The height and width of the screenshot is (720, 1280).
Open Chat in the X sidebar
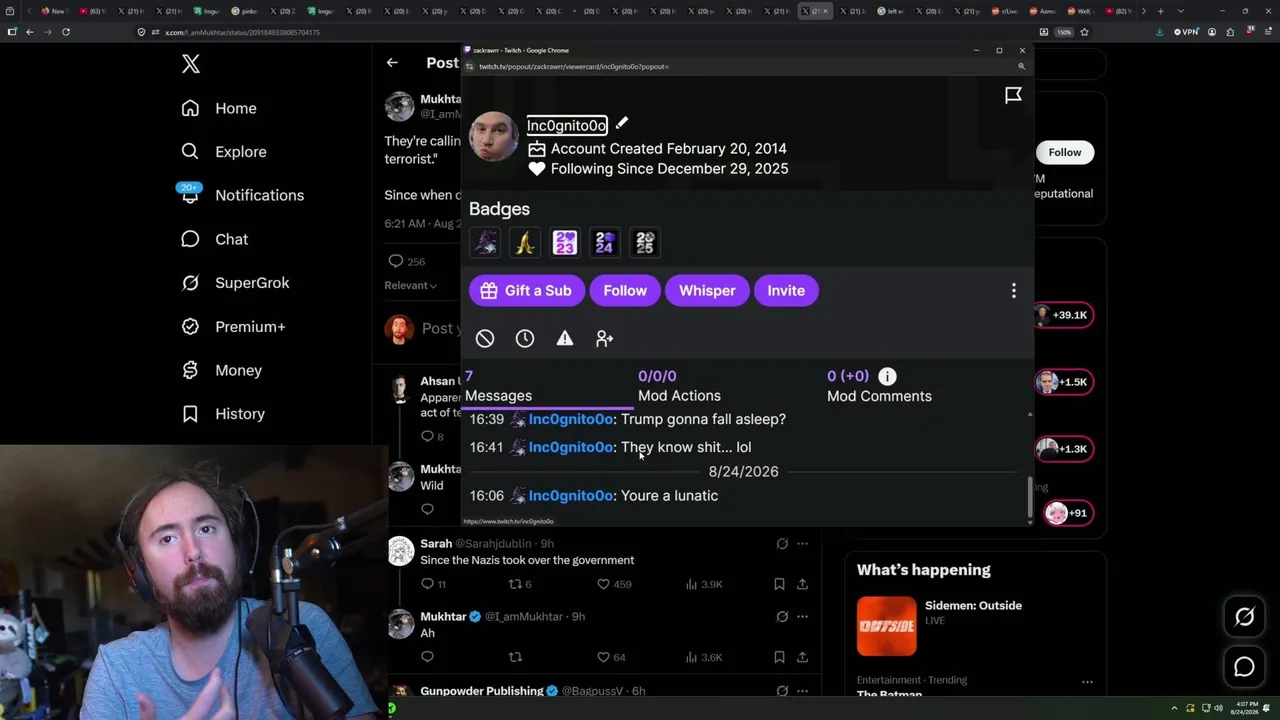214,239
